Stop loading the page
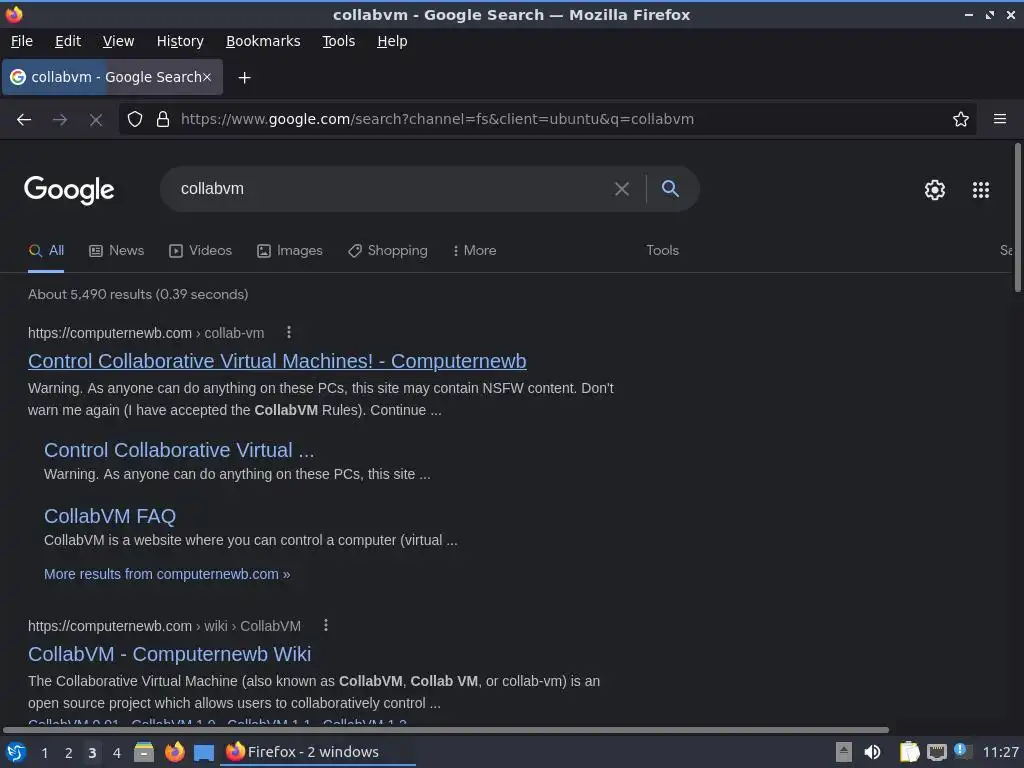1024x768 pixels. click(96, 120)
